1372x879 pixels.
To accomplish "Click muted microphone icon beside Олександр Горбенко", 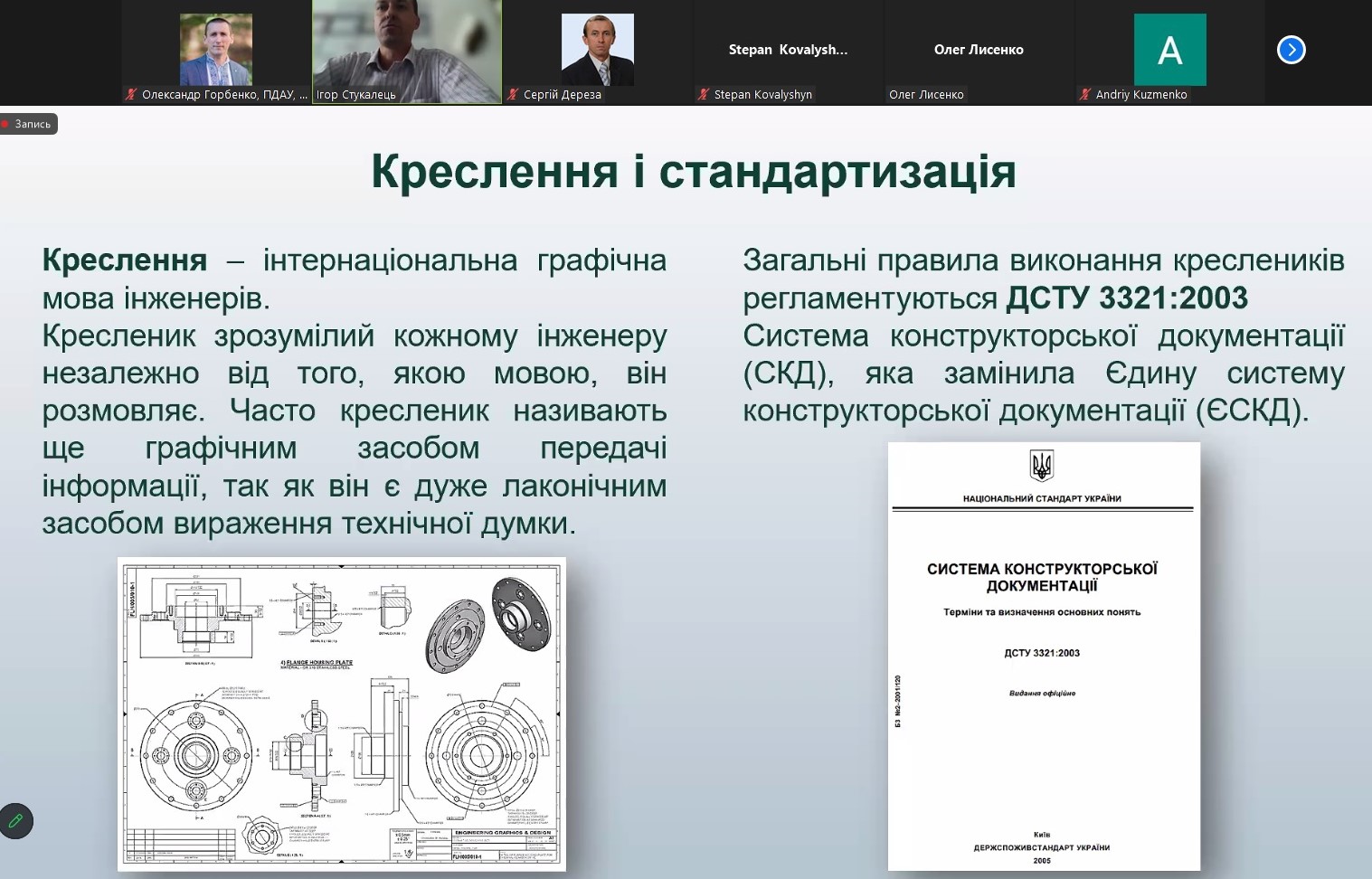I will 131,94.
